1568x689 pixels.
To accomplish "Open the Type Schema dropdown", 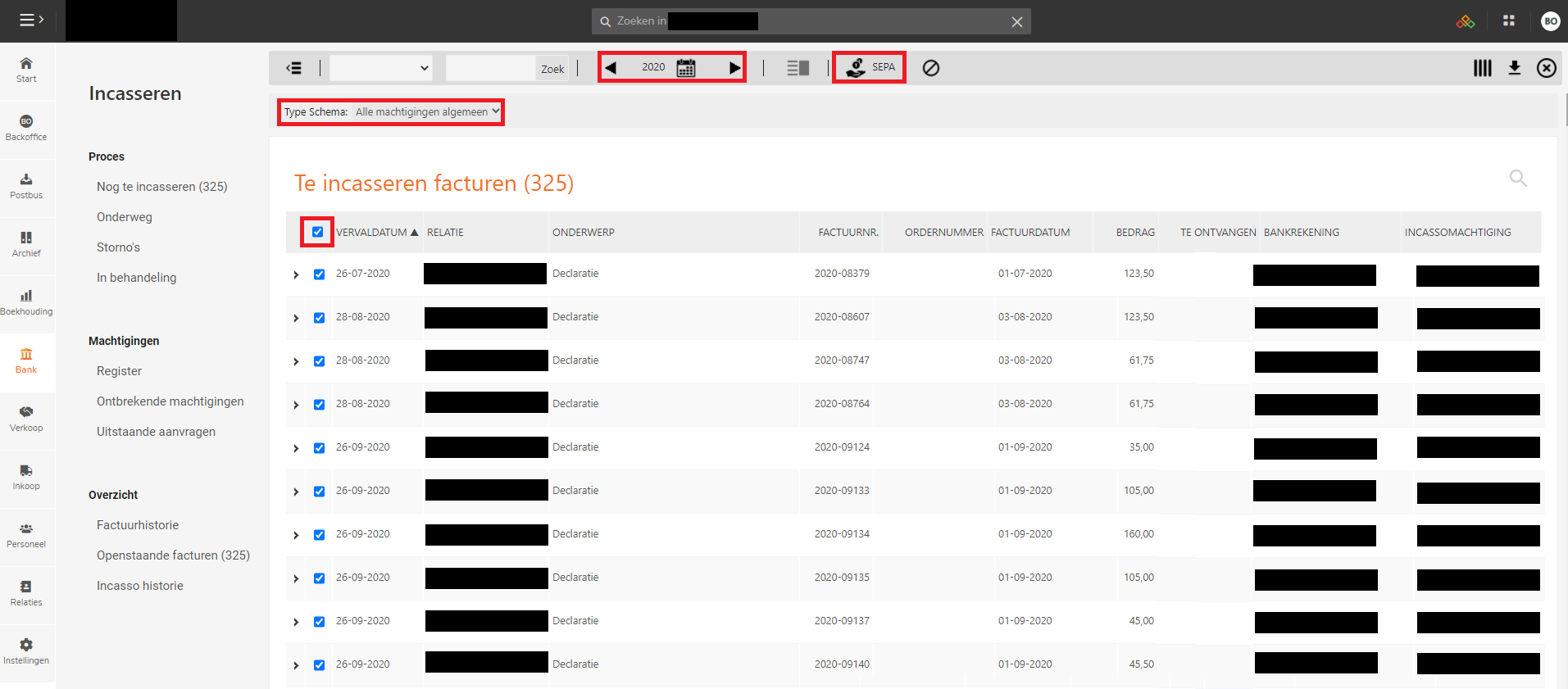I will [427, 112].
